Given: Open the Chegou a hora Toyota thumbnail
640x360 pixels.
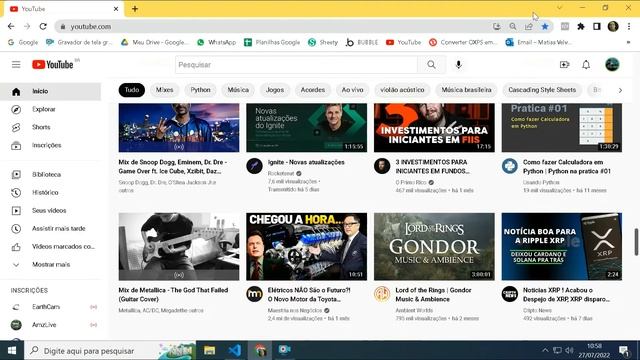Looking at the screenshot, I should (x=307, y=247).
